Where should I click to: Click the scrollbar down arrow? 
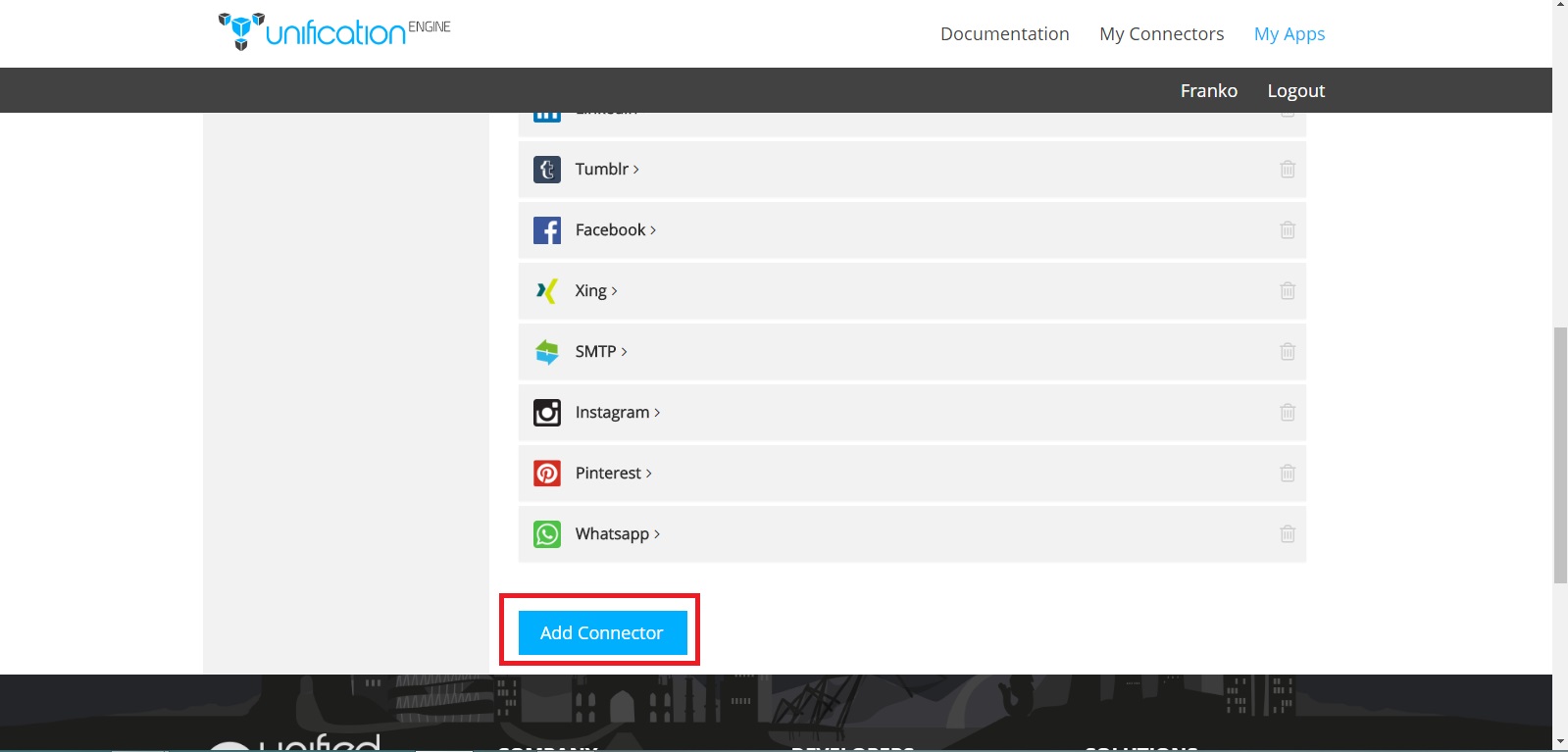pyautogui.click(x=1560, y=742)
